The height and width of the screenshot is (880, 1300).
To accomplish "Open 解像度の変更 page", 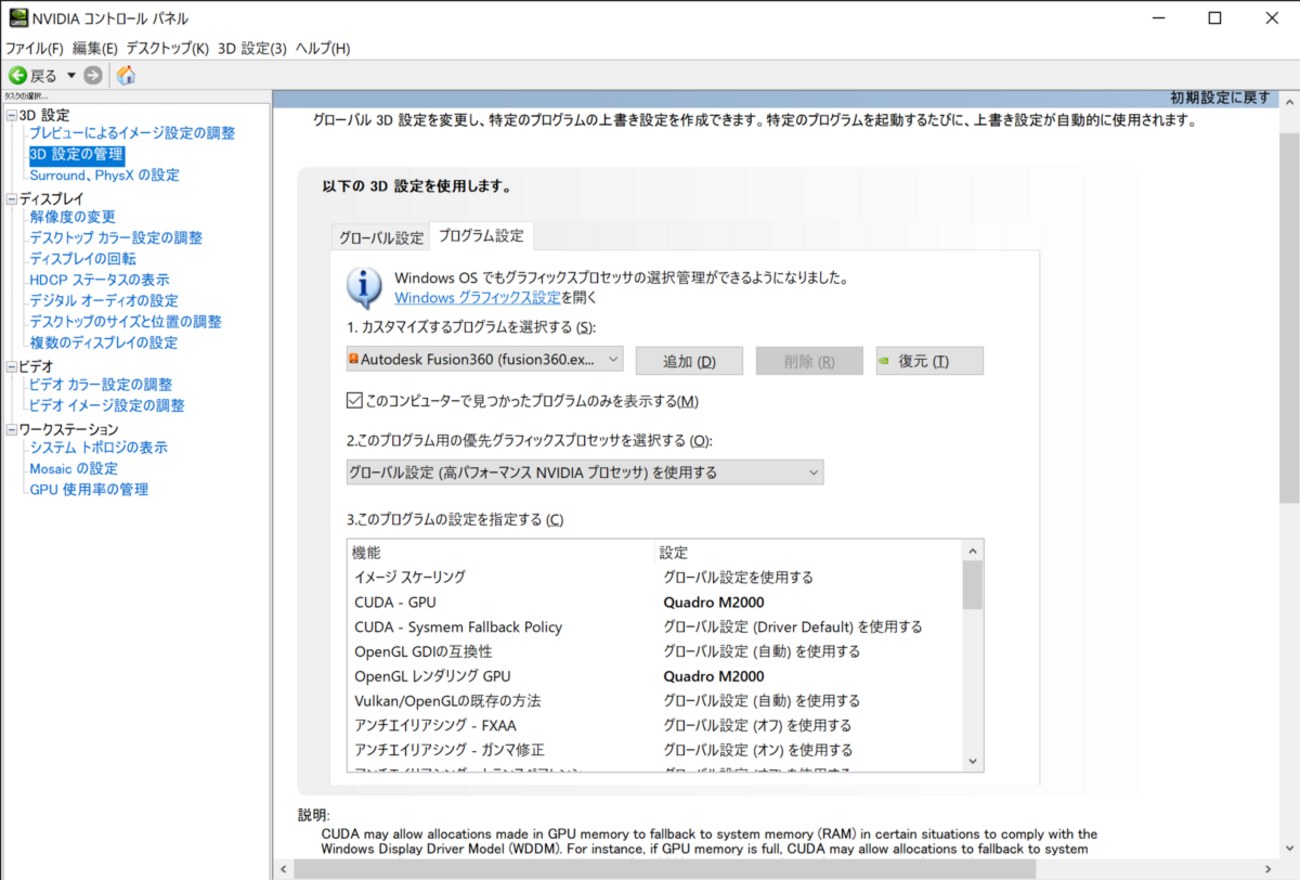I will pyautogui.click(x=72, y=217).
